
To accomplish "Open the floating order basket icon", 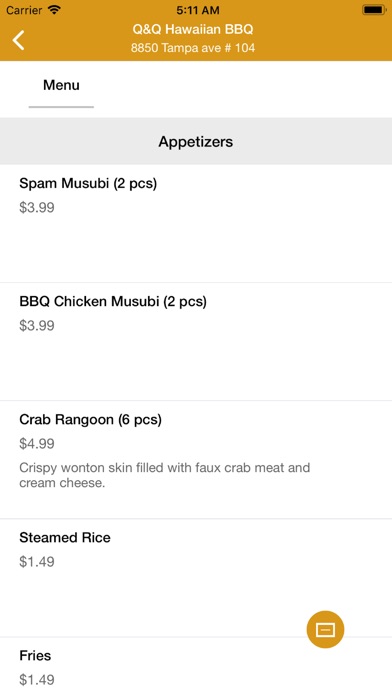I will pos(325,629).
